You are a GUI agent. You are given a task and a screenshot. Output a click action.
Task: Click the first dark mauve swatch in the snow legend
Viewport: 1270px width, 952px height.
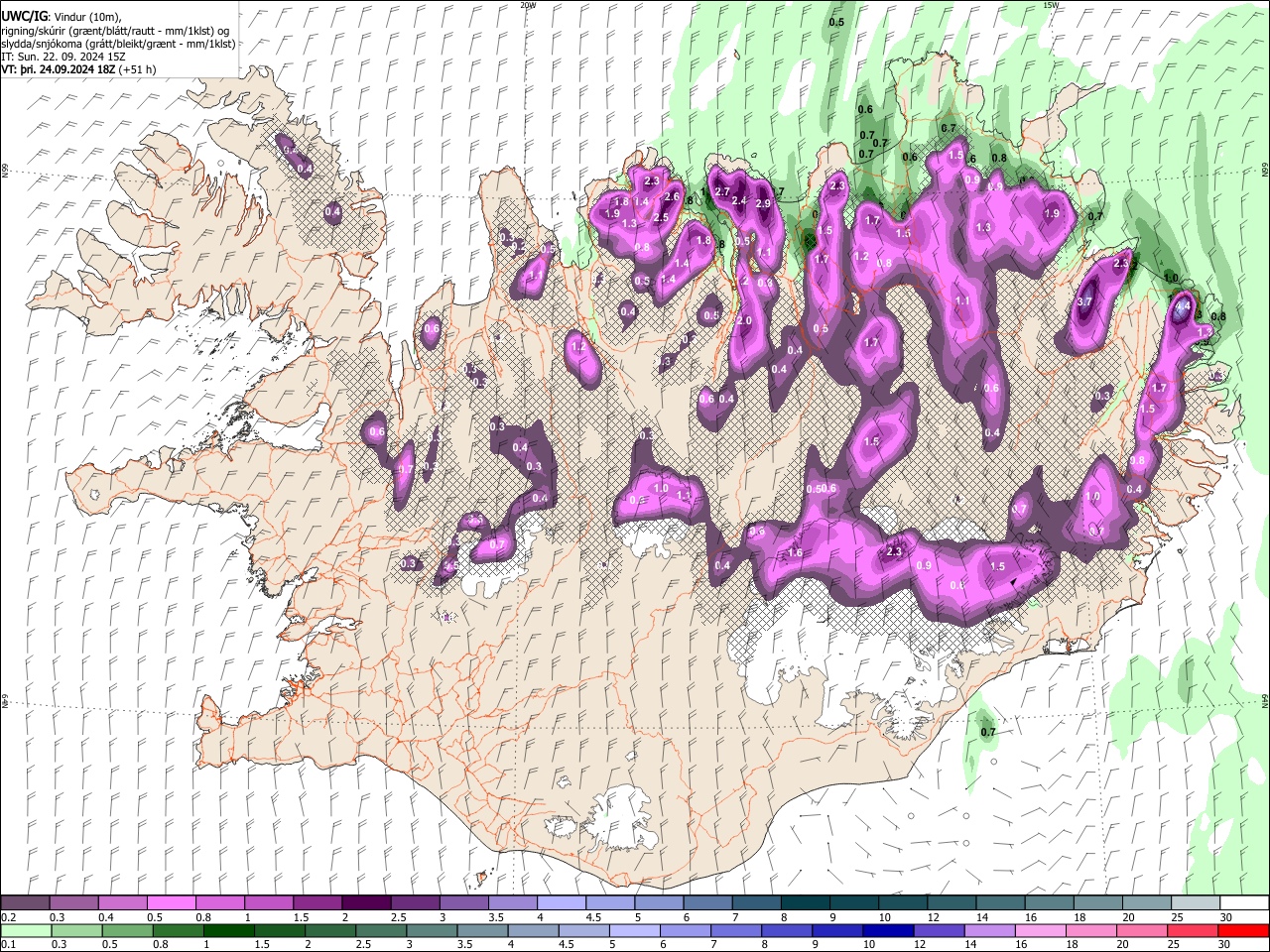pyautogui.click(x=26, y=903)
